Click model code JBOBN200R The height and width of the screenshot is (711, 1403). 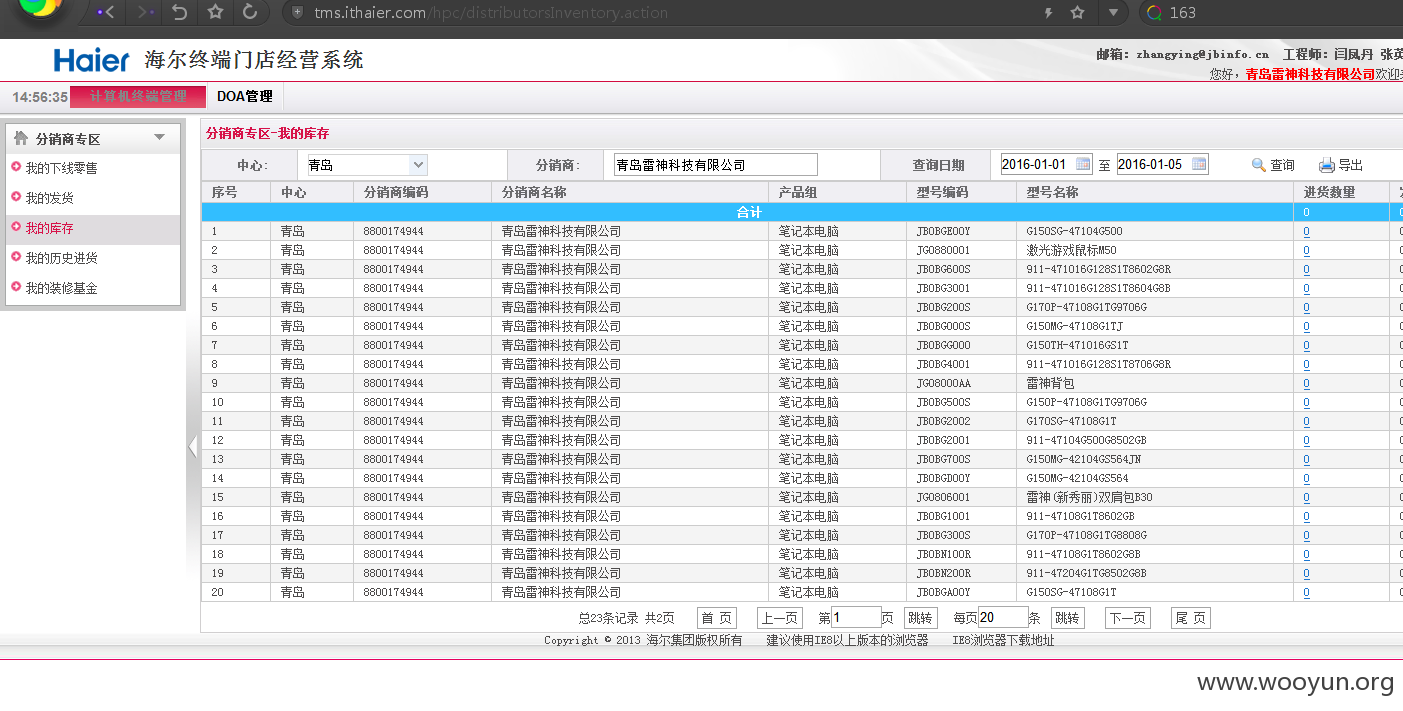[x=943, y=573]
